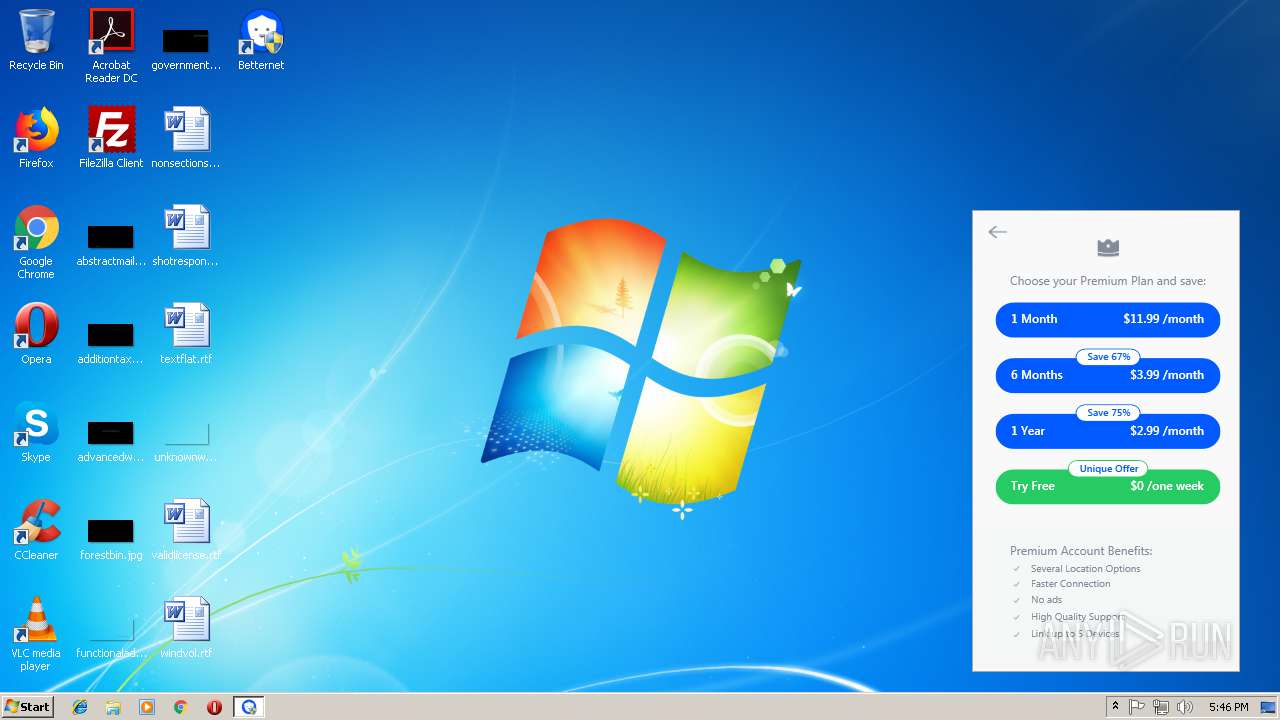Launch VLC media player shortcut
Image resolution: width=1280 pixels, height=720 pixels.
click(x=36, y=635)
